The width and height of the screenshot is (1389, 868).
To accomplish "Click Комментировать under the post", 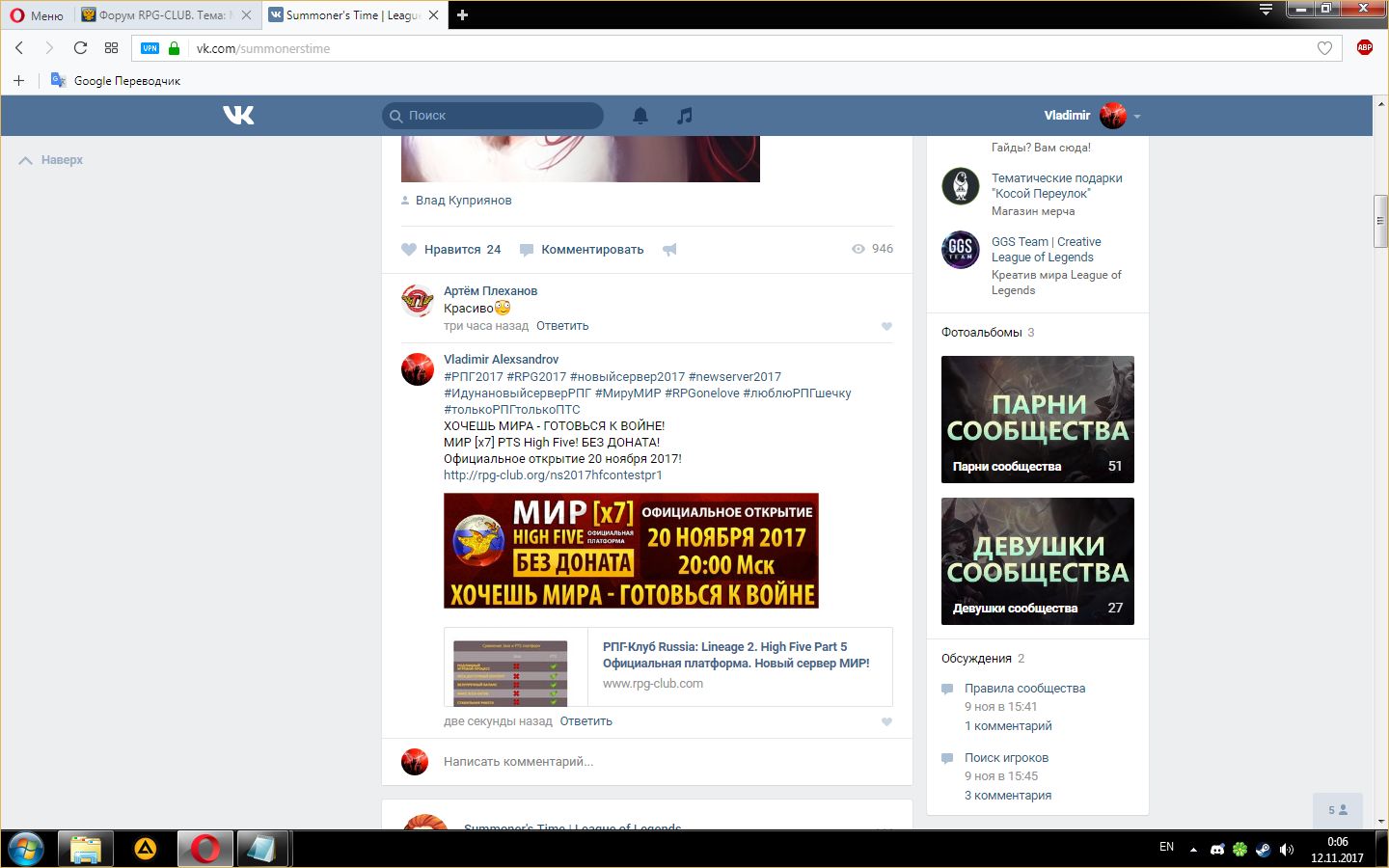I will (582, 249).
